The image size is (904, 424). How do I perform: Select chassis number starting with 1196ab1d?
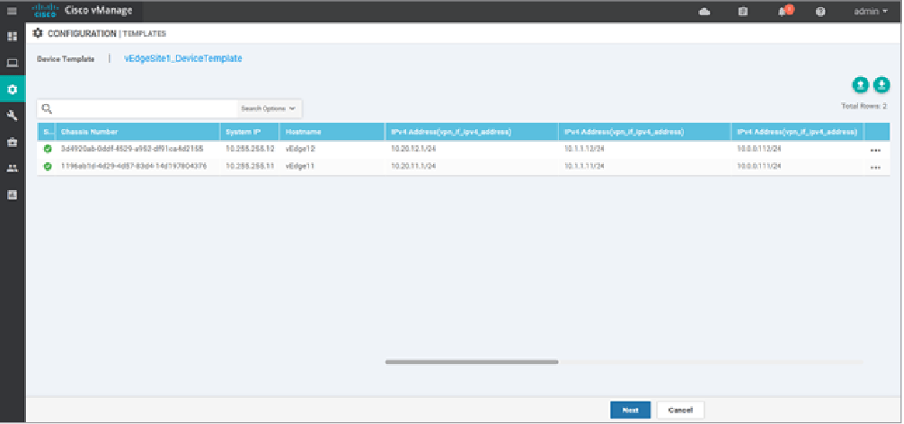point(134,166)
